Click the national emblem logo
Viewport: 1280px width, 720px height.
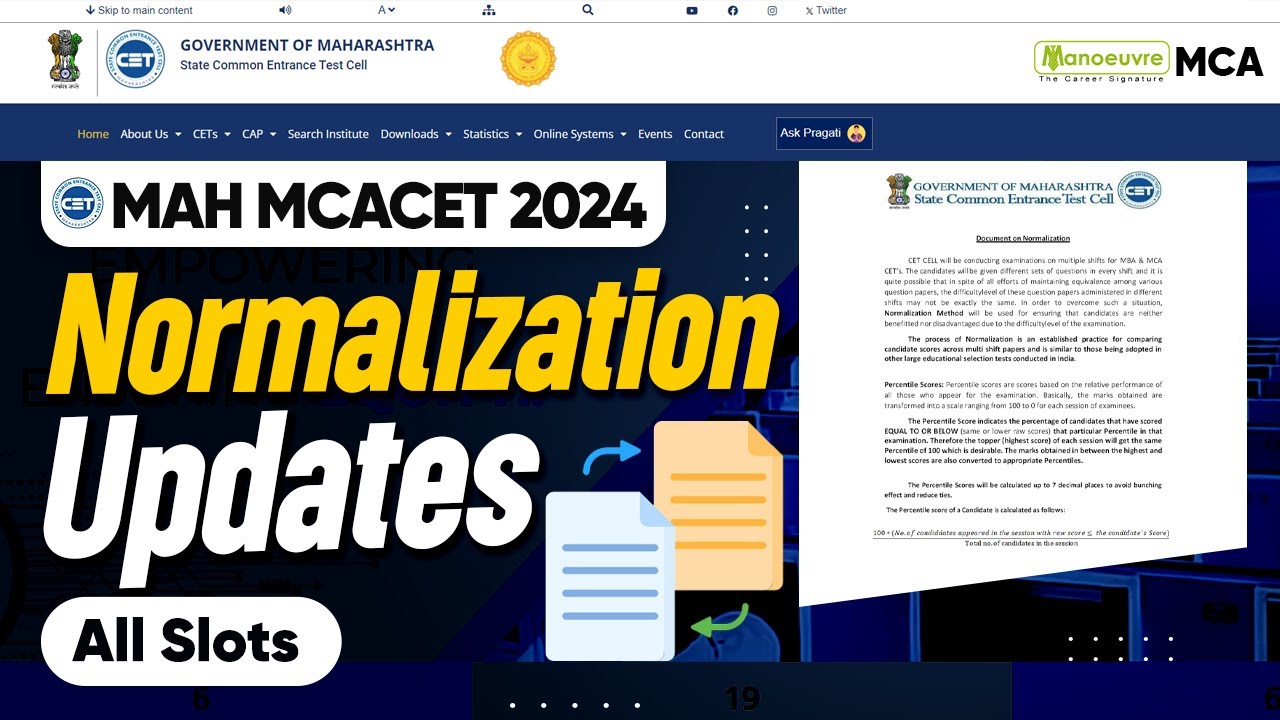click(64, 60)
